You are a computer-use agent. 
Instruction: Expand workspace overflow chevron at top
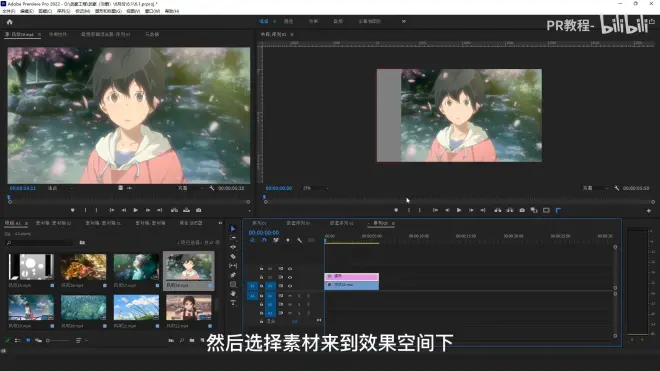coord(404,21)
